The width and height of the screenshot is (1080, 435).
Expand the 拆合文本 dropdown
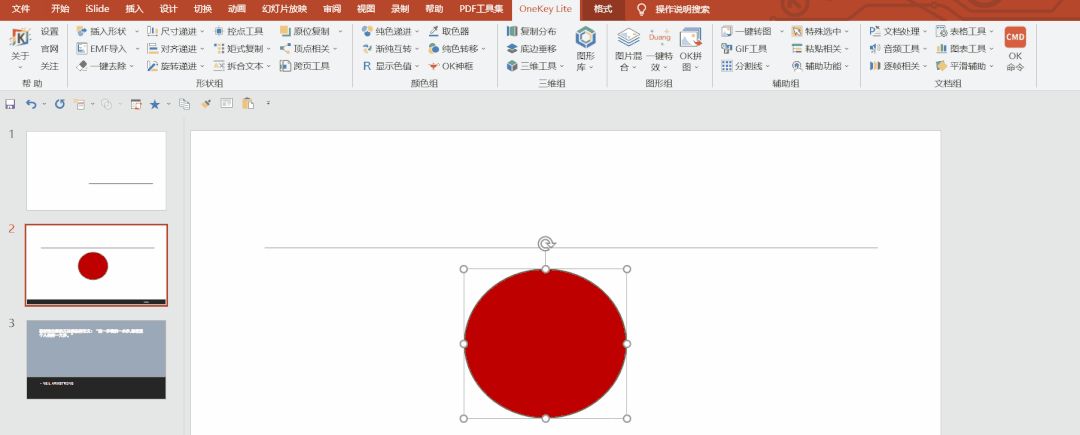(x=269, y=66)
